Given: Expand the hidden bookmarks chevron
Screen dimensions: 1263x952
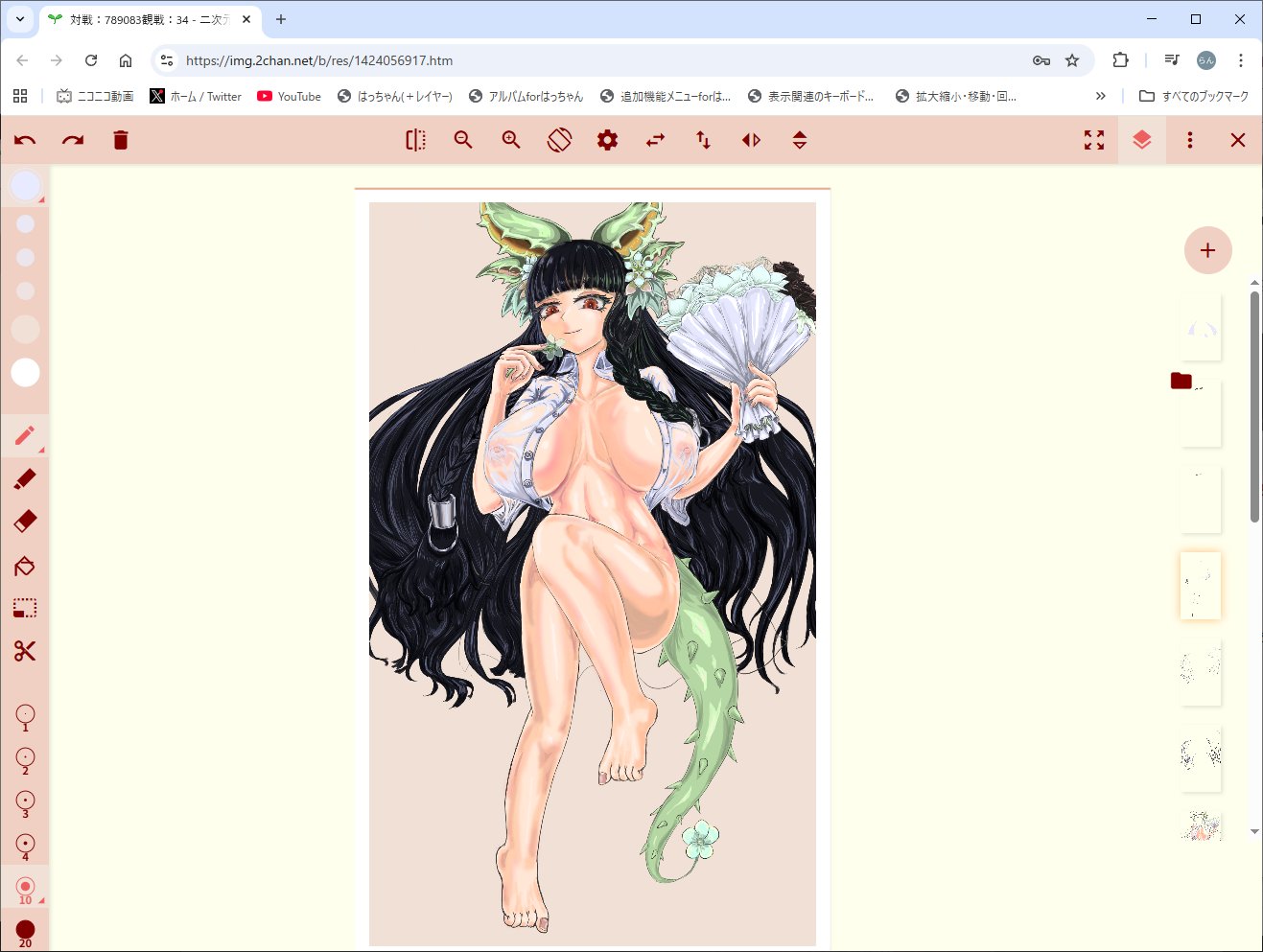Looking at the screenshot, I should click(x=1100, y=96).
